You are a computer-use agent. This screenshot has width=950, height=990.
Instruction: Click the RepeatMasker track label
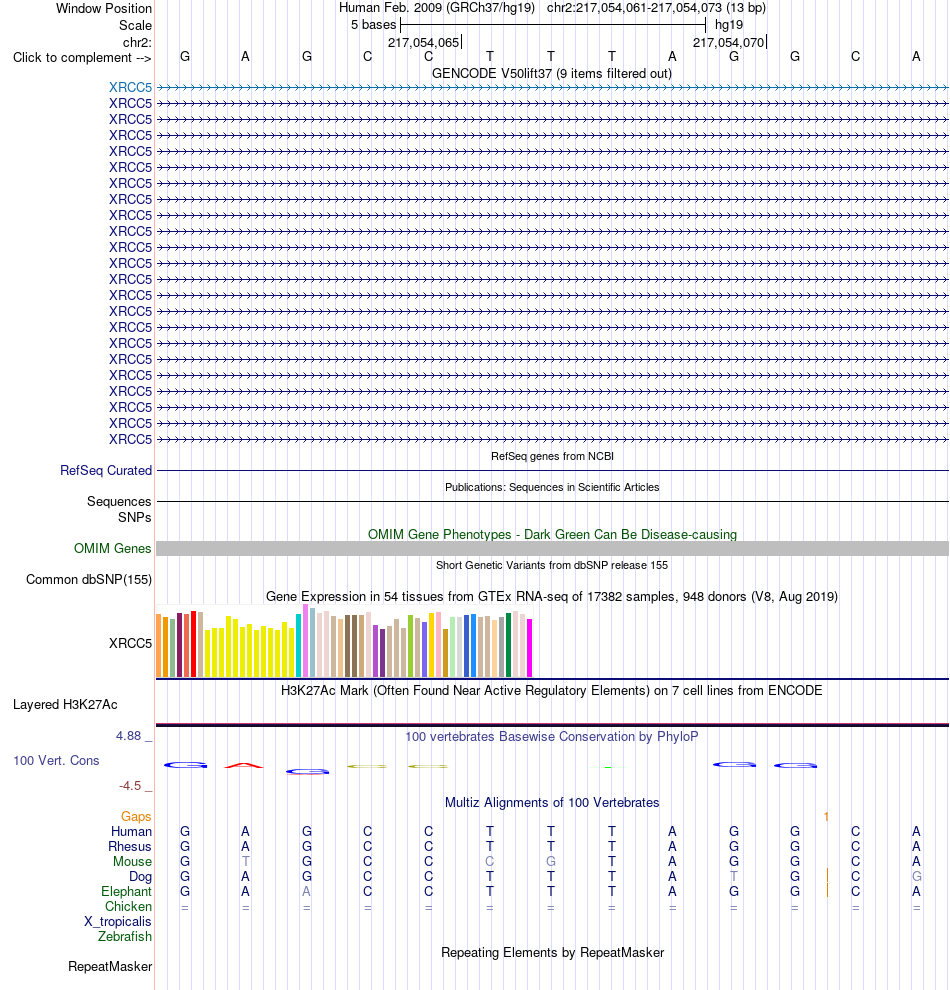click(110, 967)
